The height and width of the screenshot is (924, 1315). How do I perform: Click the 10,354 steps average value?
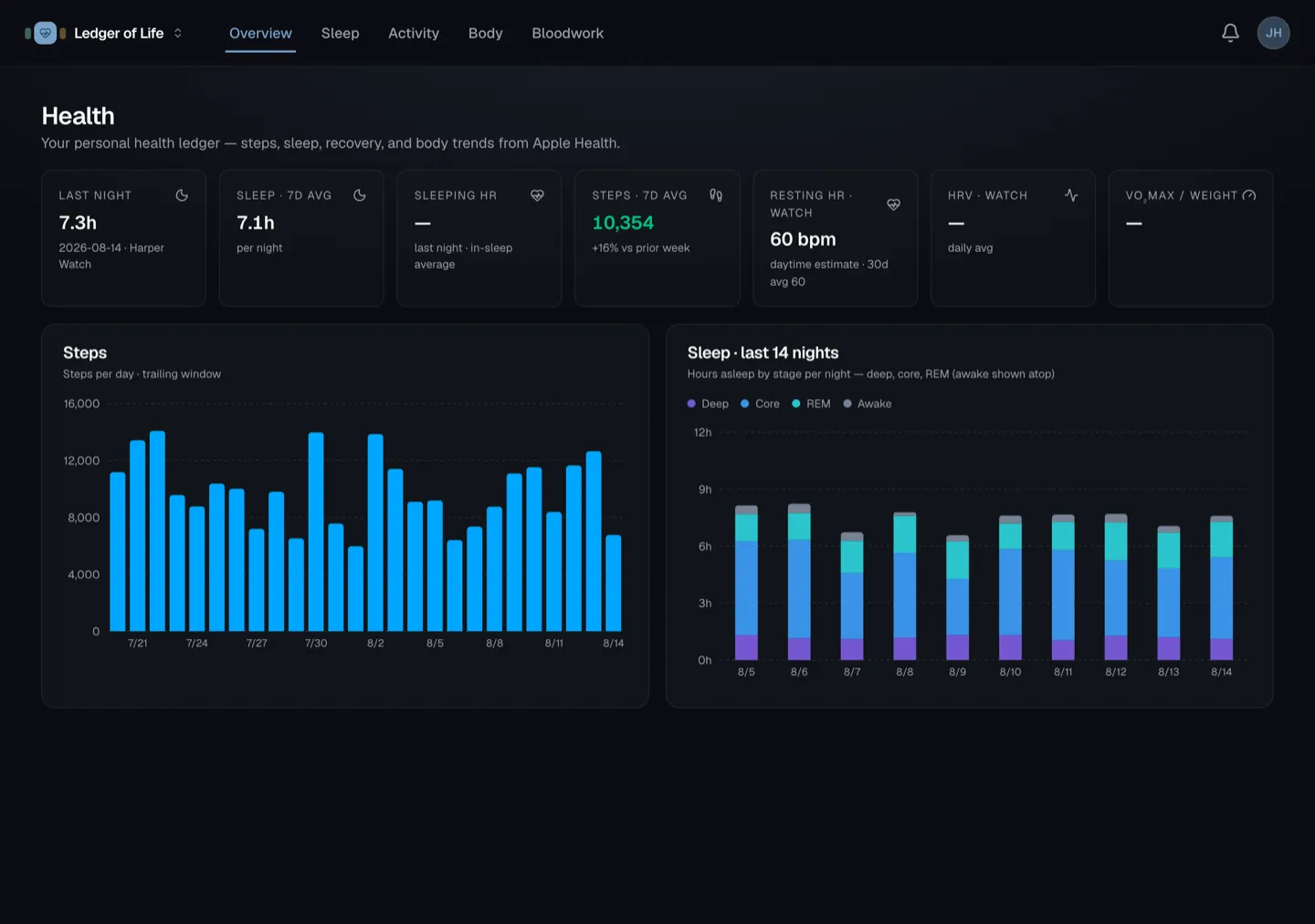pos(623,223)
